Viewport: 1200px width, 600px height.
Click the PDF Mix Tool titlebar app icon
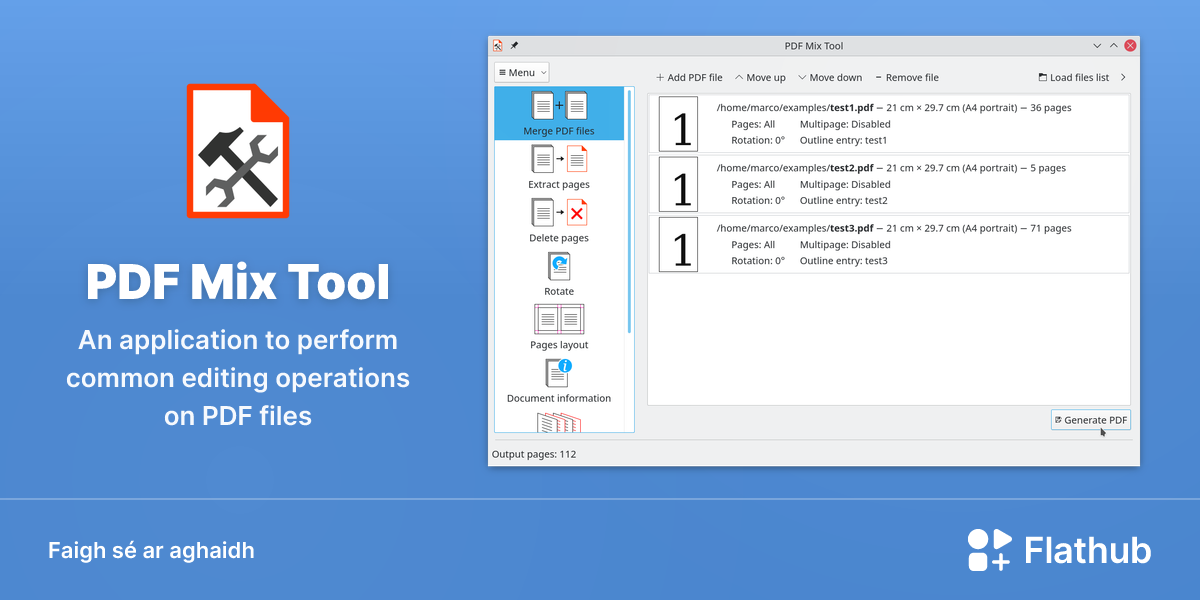click(x=498, y=46)
